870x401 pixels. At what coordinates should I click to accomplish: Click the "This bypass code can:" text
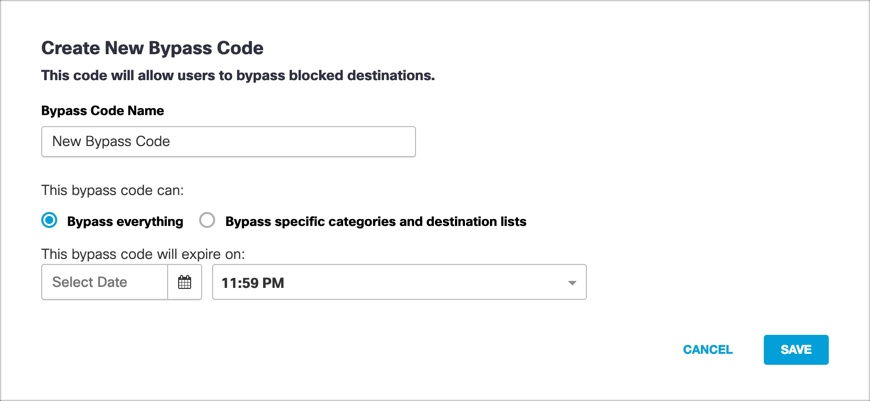click(x=112, y=190)
